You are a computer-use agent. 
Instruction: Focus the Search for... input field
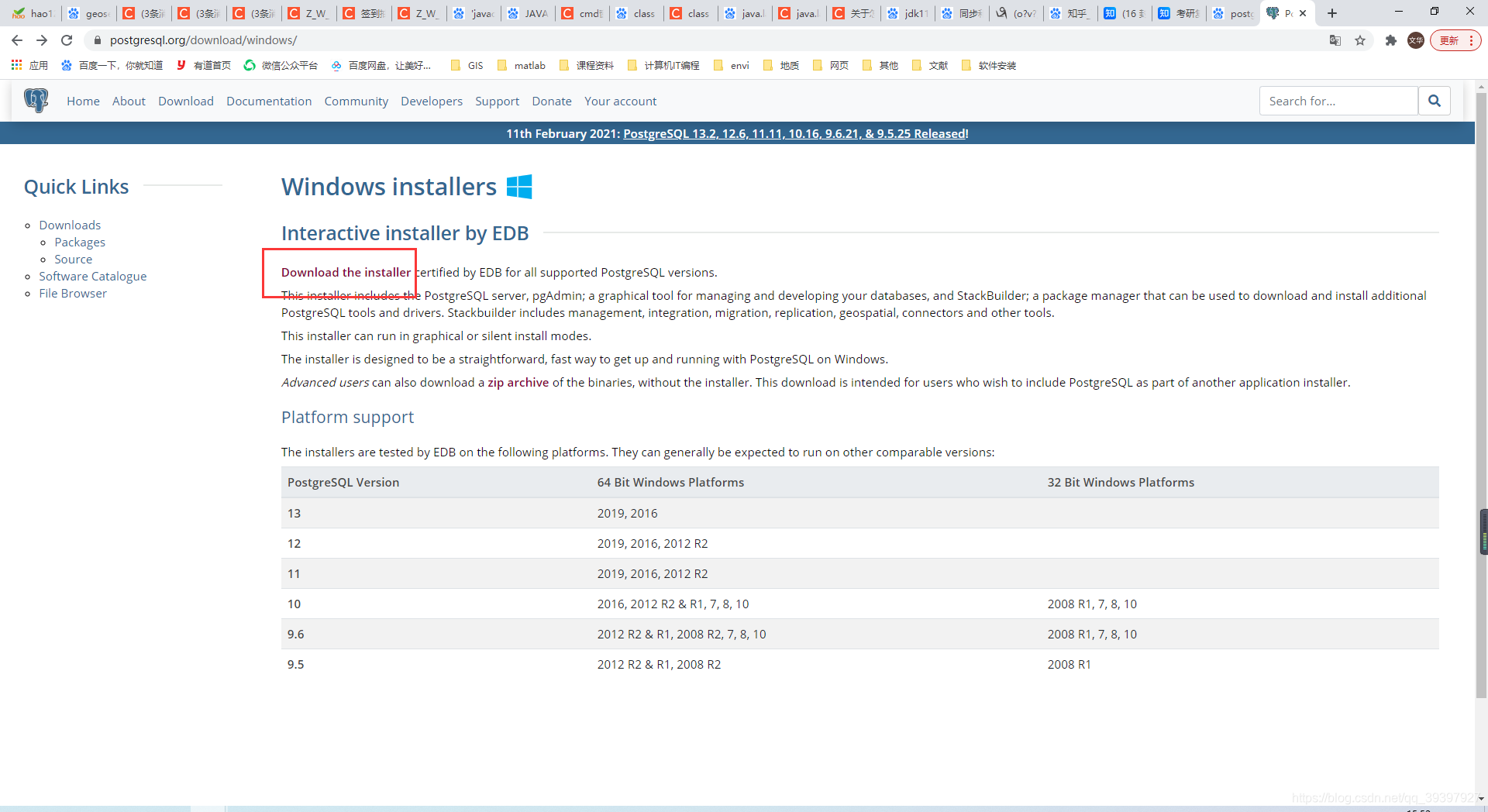pos(1338,101)
